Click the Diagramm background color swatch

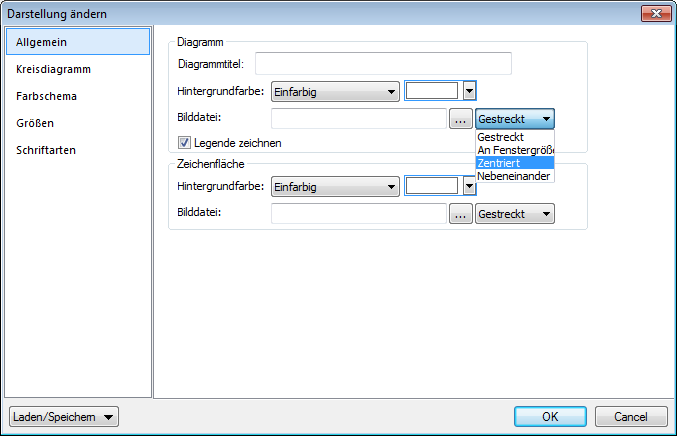(x=432, y=92)
